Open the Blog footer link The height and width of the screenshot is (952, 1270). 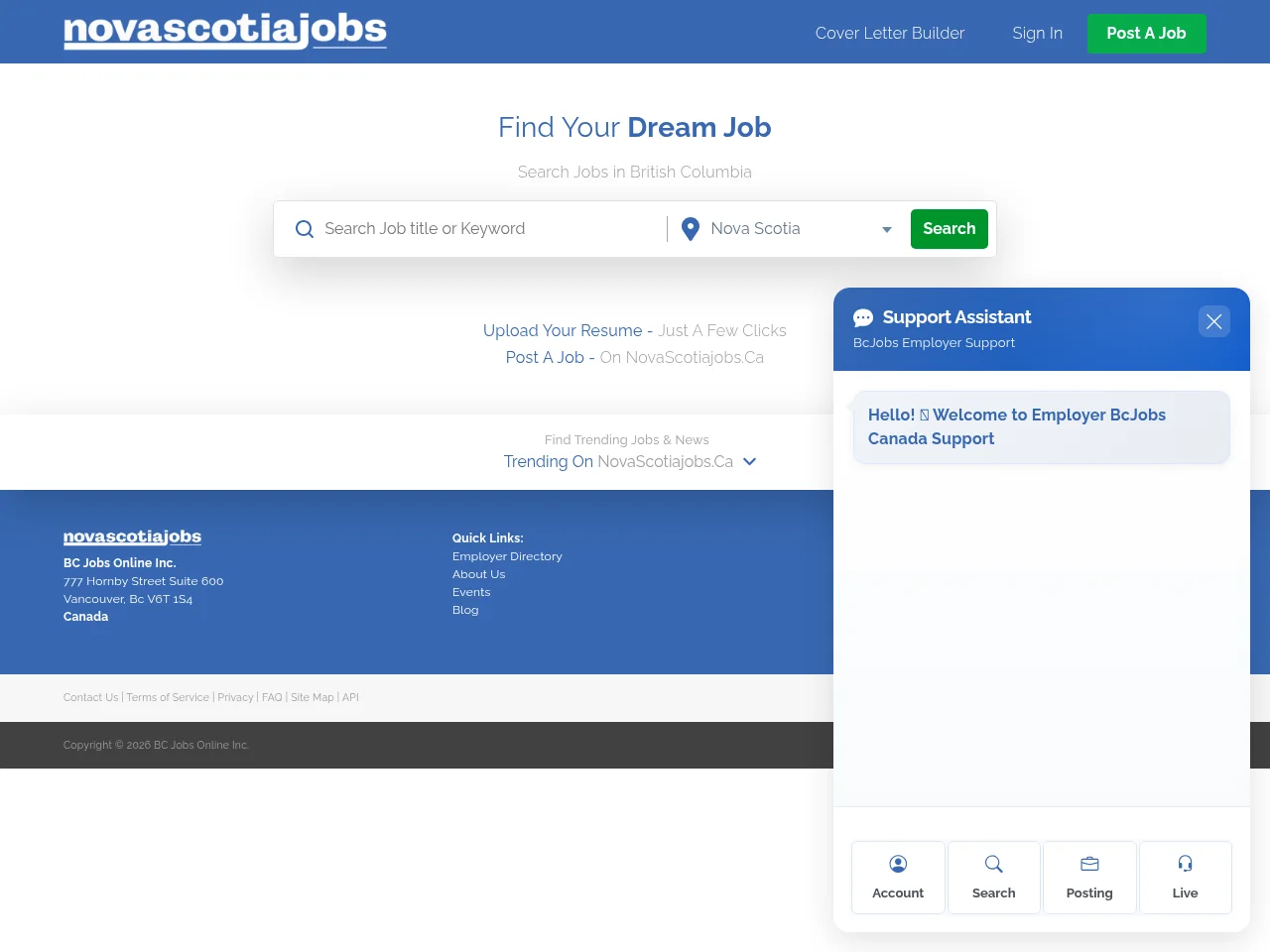tap(465, 610)
